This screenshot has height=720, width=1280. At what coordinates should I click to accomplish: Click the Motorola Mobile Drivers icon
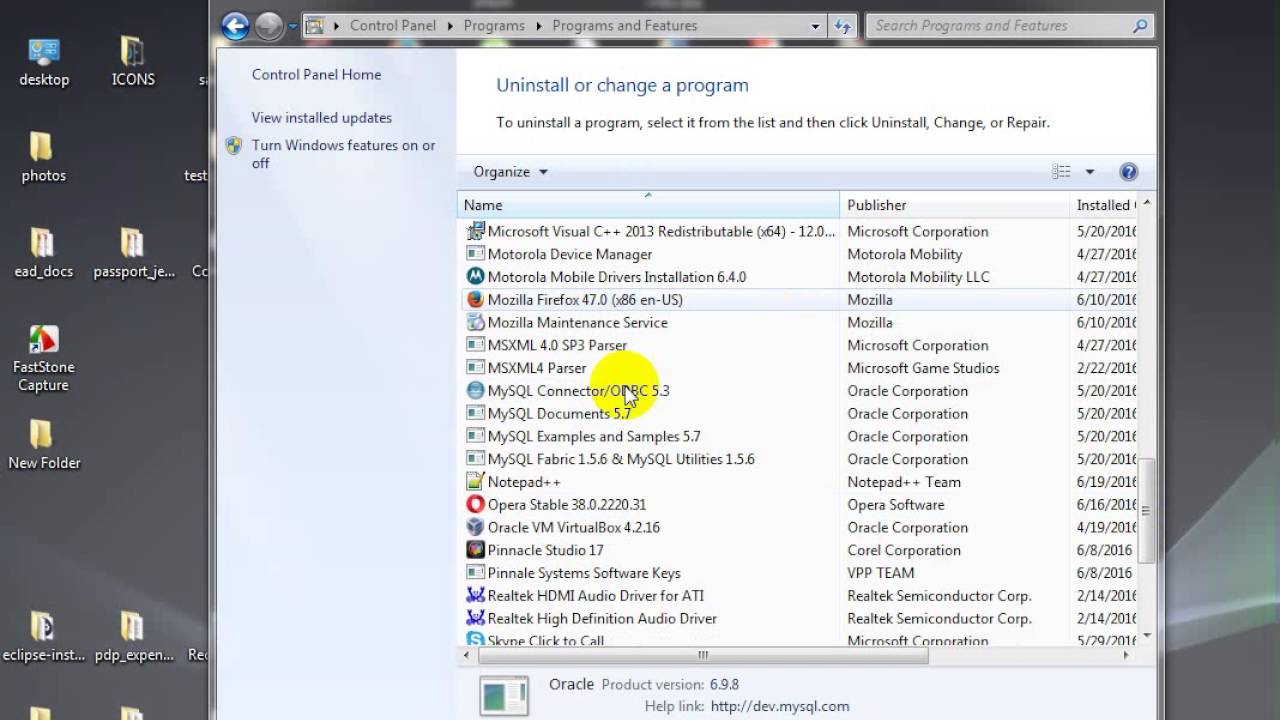click(476, 276)
